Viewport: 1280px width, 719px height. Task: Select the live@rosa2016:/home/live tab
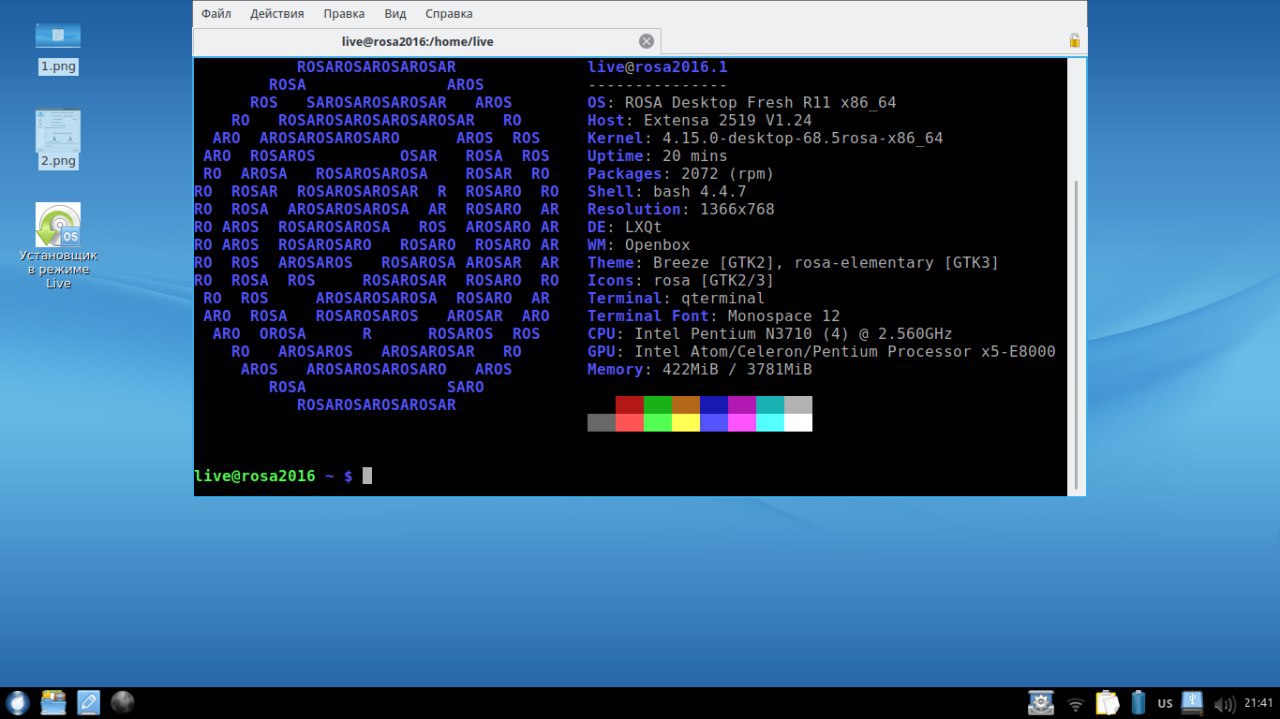pos(427,41)
